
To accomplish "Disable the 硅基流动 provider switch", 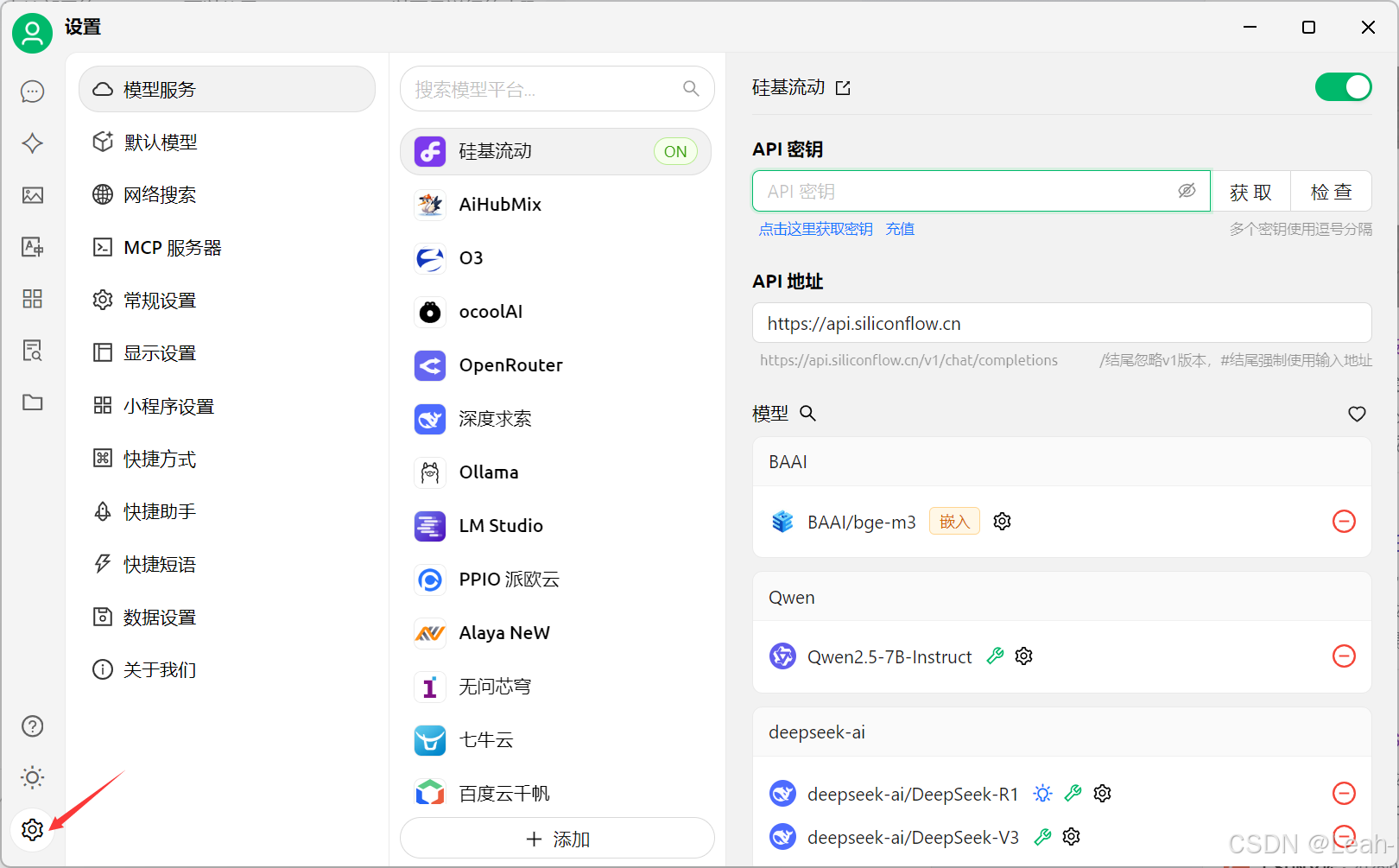I will [1343, 86].
